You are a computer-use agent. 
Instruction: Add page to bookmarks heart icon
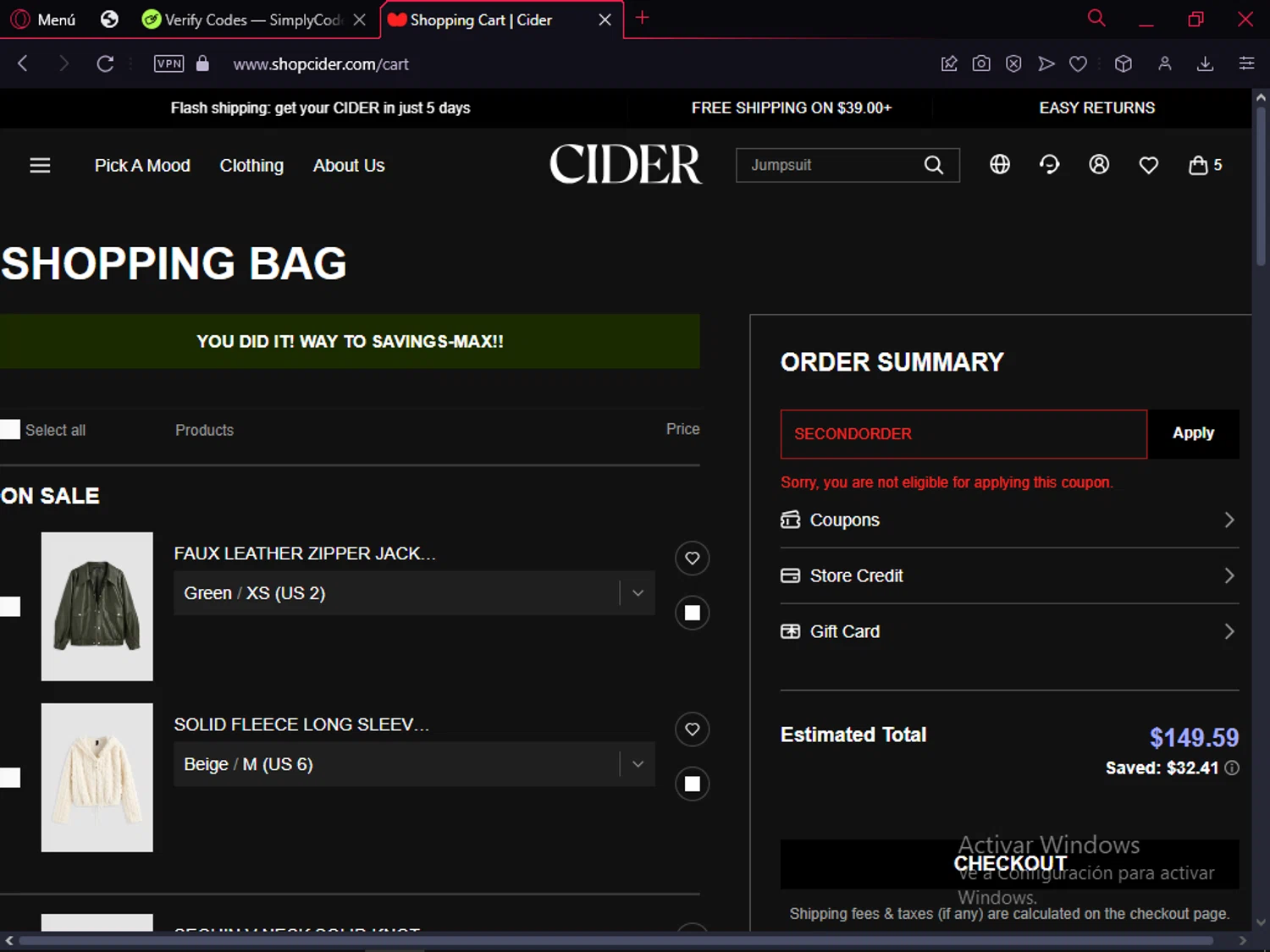coord(1078,63)
